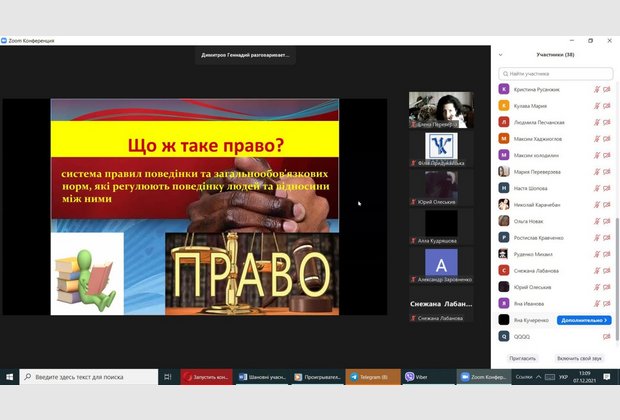620x420 pixels.
Task: Click participant name Ростислав Кравченко
Action: (x=539, y=238)
